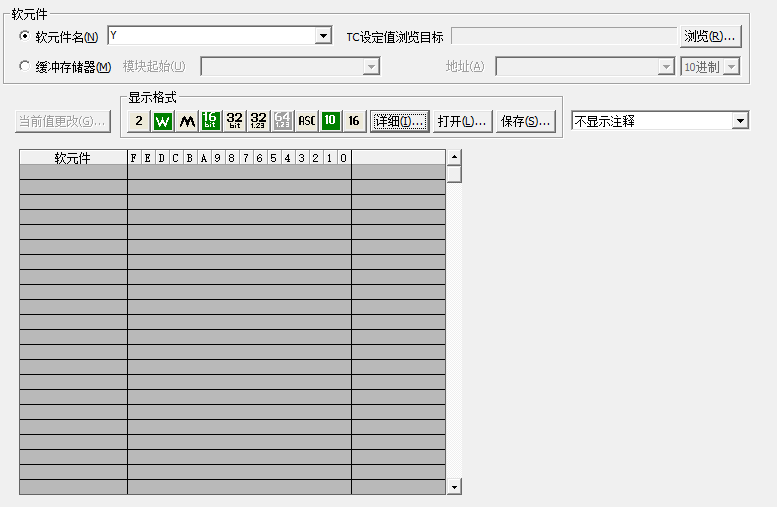Click the device table's scroll down arrow

pyautogui.click(x=454, y=486)
